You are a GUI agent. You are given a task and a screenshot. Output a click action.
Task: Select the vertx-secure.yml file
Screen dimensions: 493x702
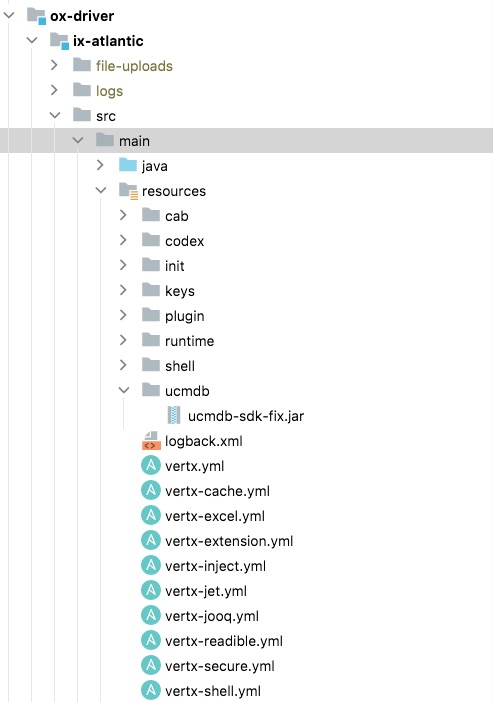[219, 666]
